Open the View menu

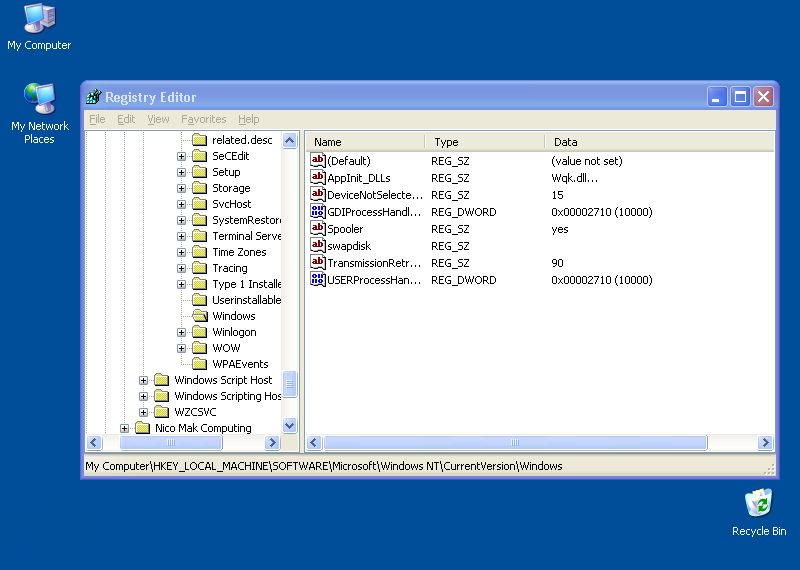pyautogui.click(x=158, y=119)
